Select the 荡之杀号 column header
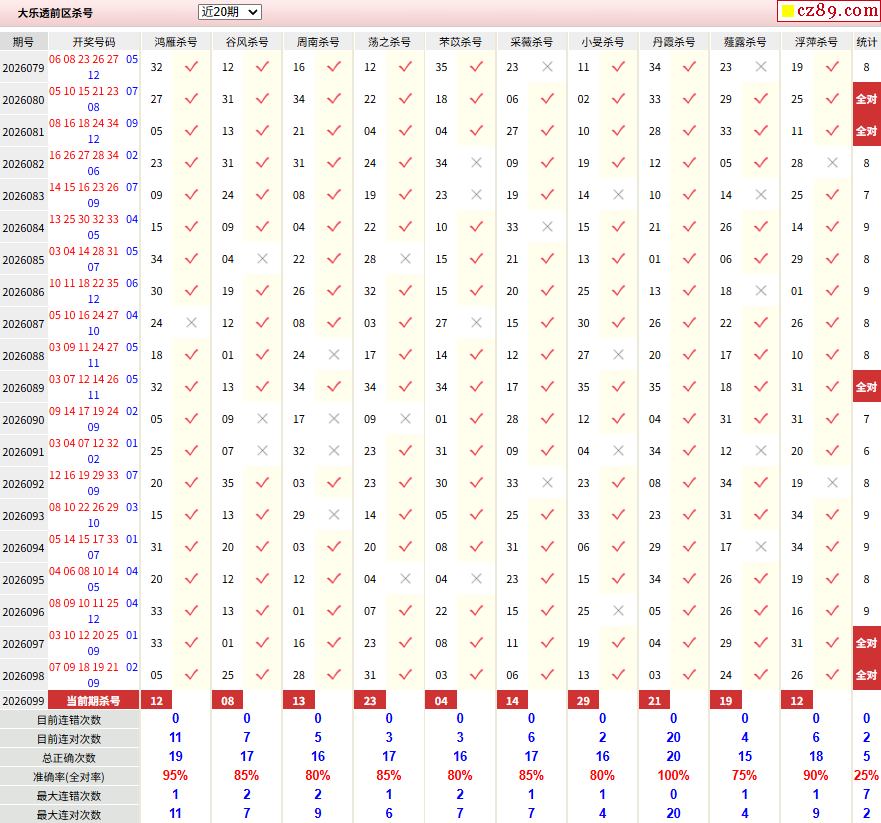The height and width of the screenshot is (823, 881). click(389, 42)
